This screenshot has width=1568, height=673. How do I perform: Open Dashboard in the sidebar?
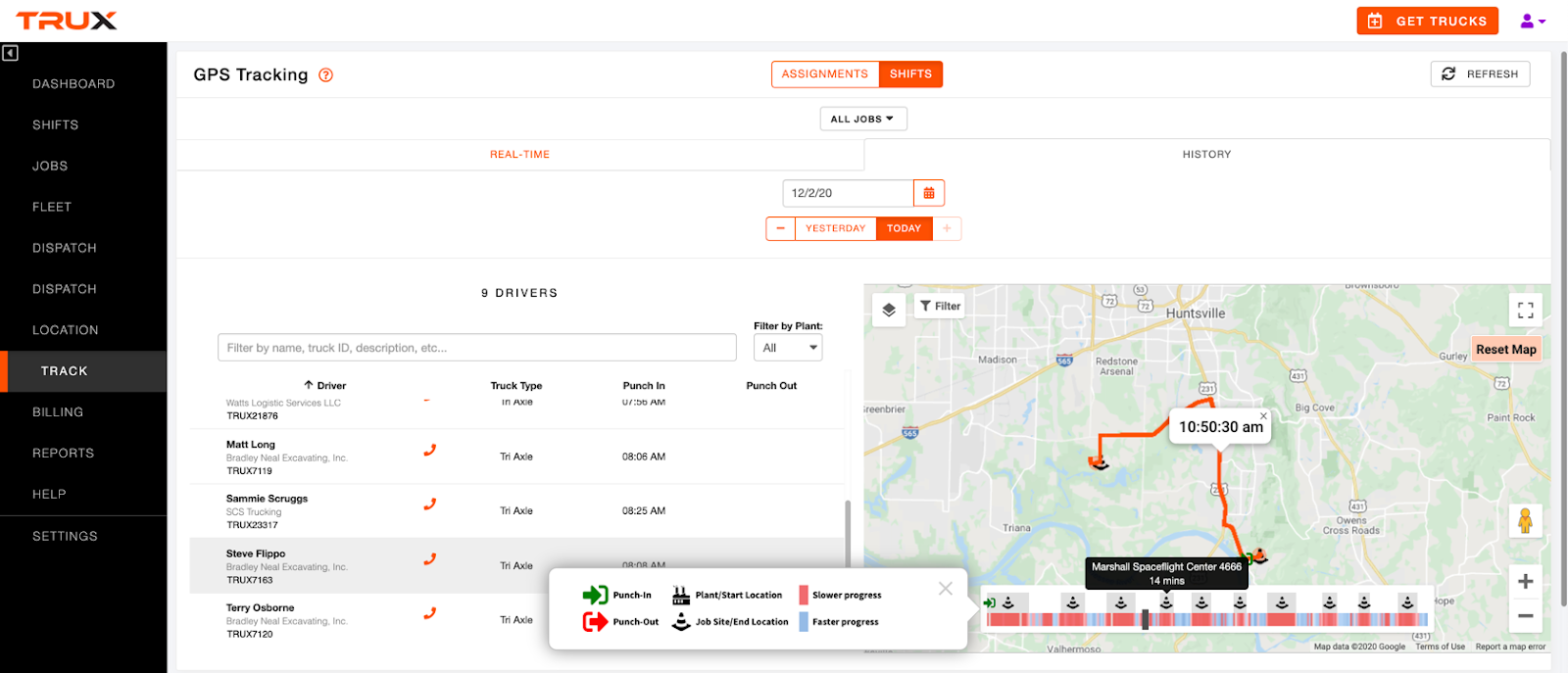point(73,84)
